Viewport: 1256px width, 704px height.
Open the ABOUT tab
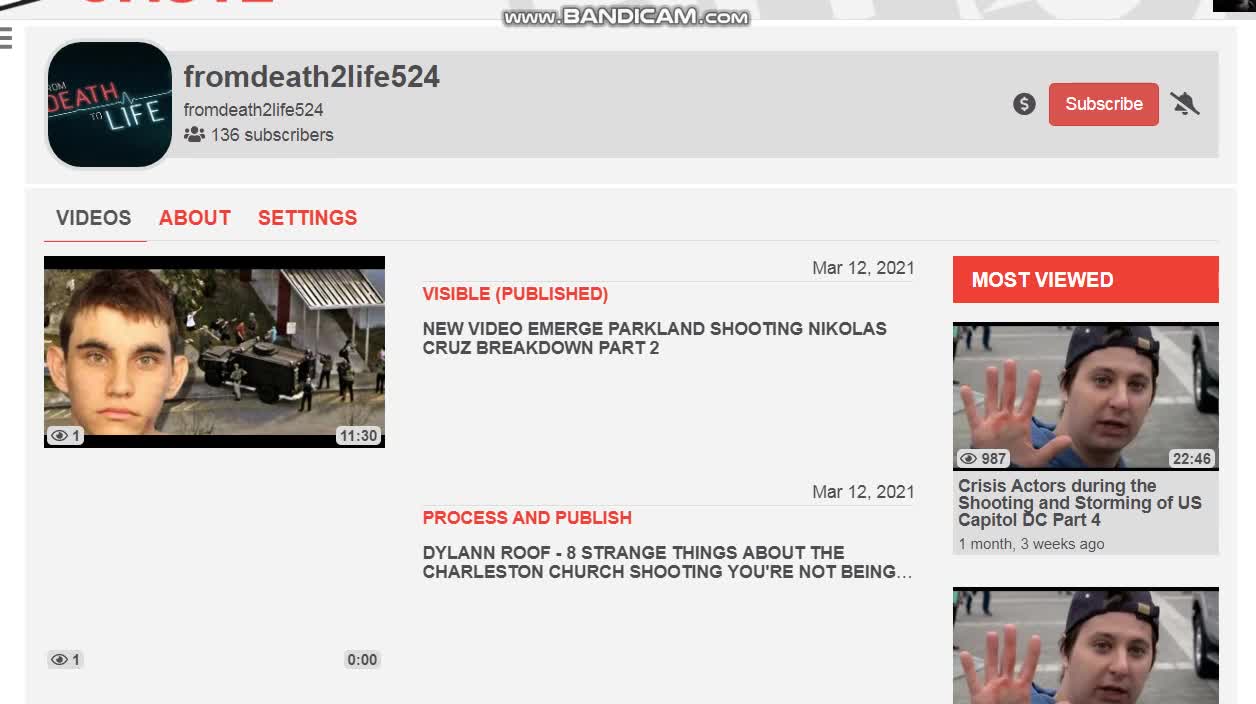[x=195, y=218]
